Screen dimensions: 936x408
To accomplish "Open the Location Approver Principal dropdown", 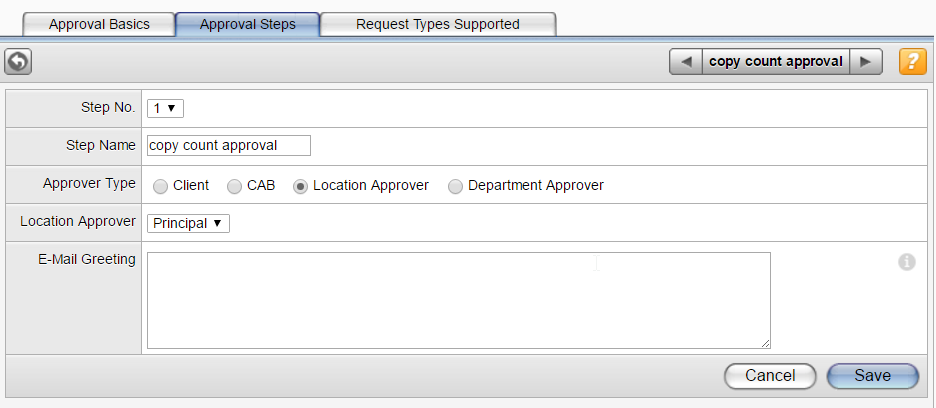I will (188, 223).
